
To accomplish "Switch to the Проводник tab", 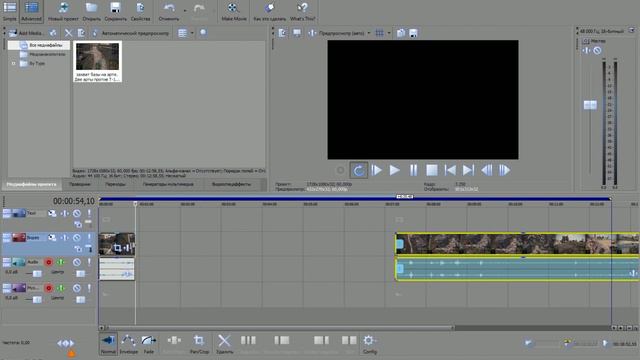I will pyautogui.click(x=80, y=184).
